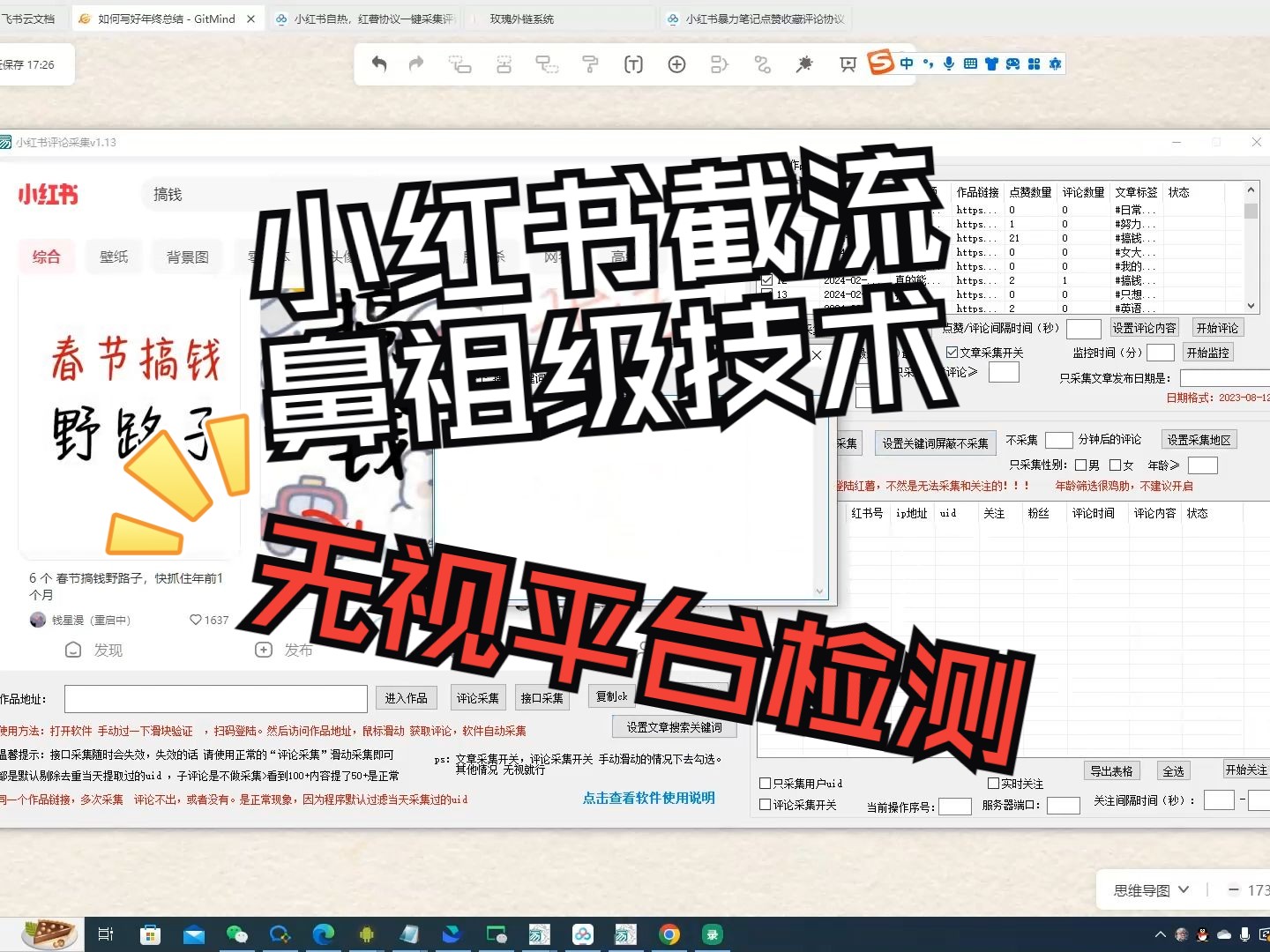Click the 监控时间（分） input box

1160,353
